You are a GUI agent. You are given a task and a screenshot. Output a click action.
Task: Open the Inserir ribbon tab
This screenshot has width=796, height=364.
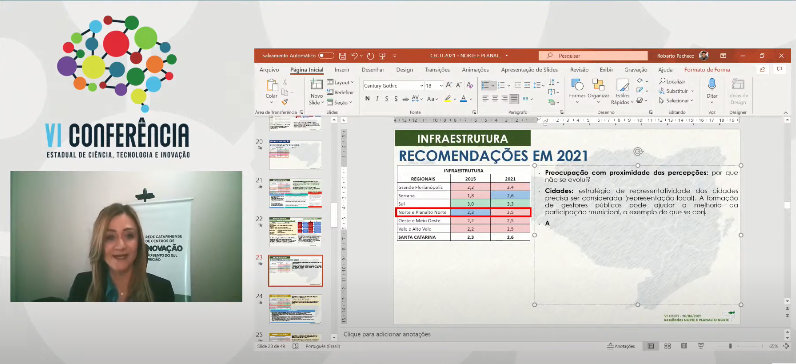tap(342, 70)
